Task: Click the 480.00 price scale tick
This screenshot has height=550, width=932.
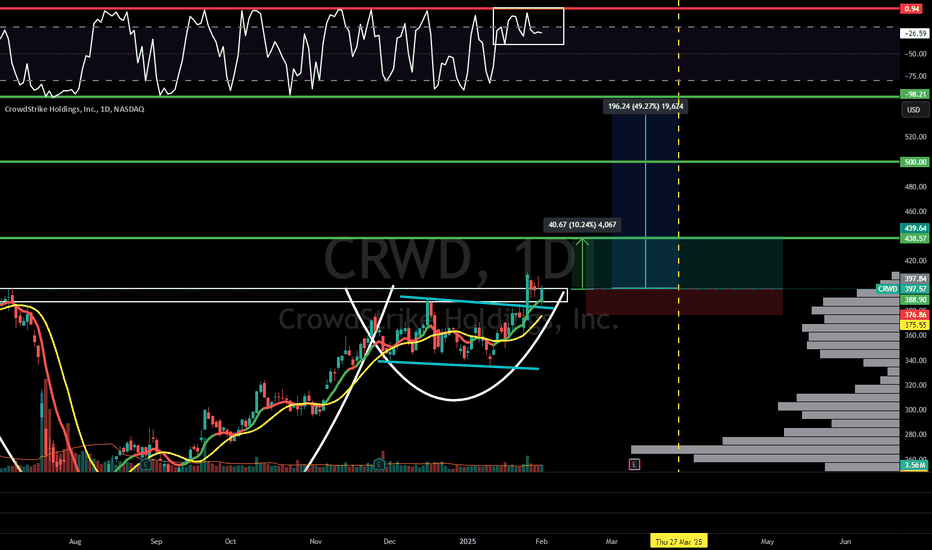Action: 915,187
